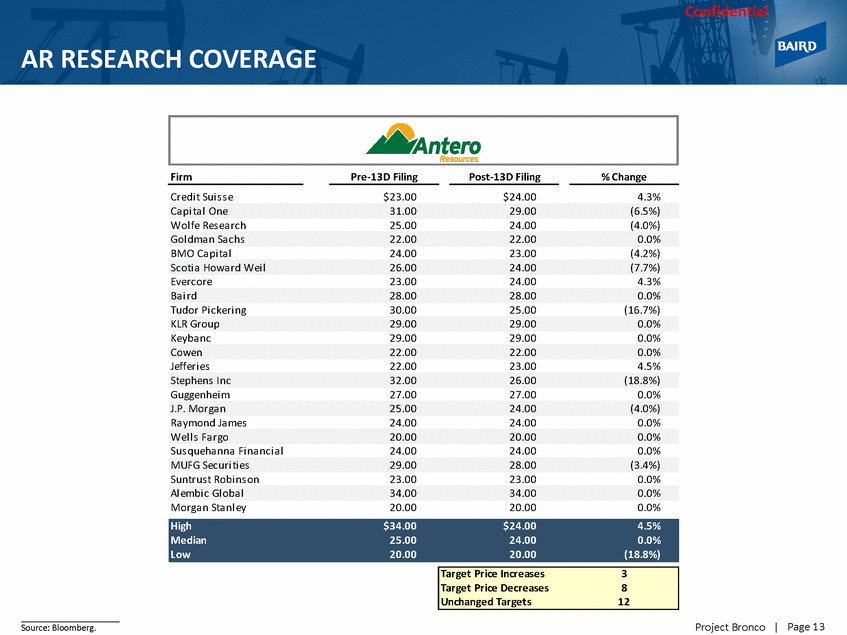Viewport: 847px width, 635px height.
Task: Click the red Confidential label
Action: (x=727, y=11)
